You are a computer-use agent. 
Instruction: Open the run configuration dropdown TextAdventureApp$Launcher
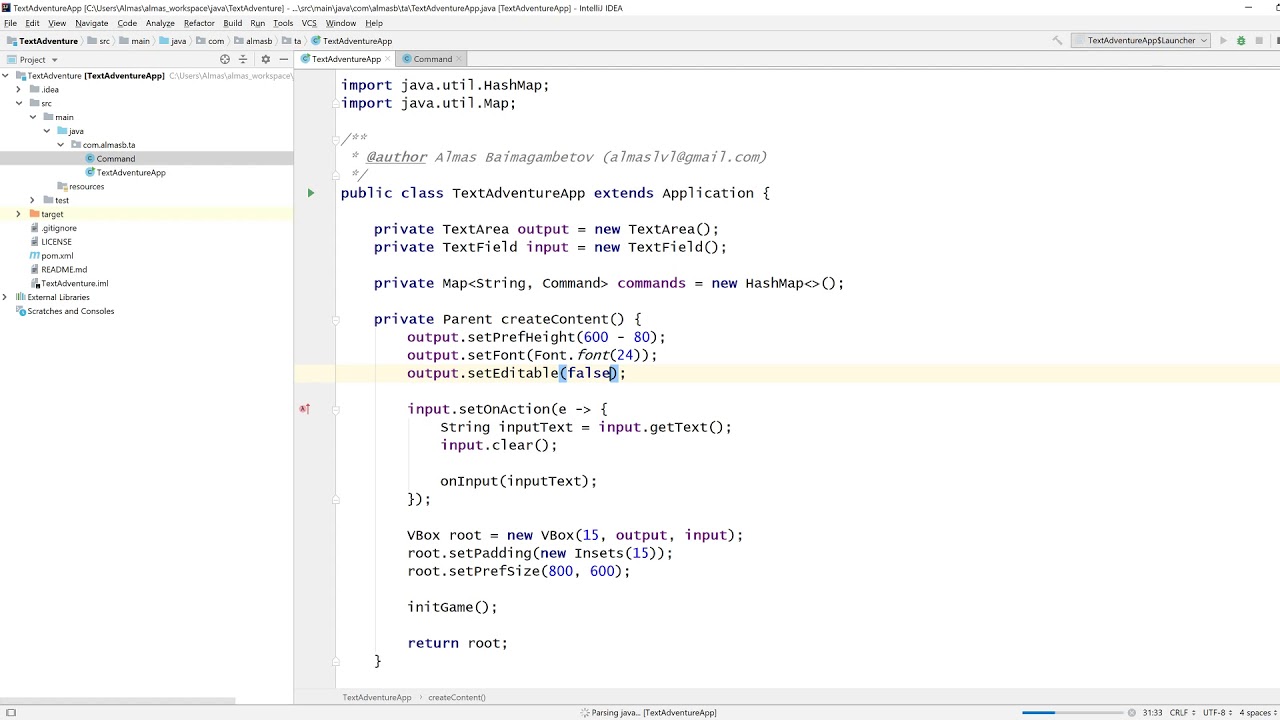1141,41
